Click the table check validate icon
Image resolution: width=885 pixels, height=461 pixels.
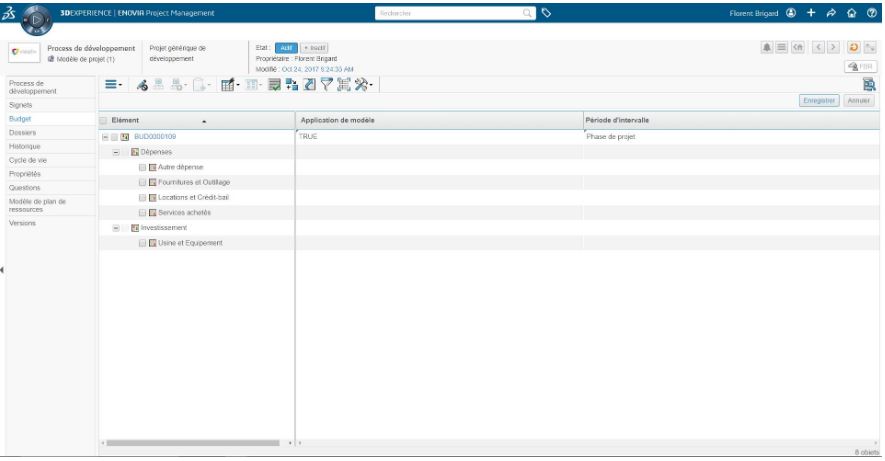coord(274,85)
